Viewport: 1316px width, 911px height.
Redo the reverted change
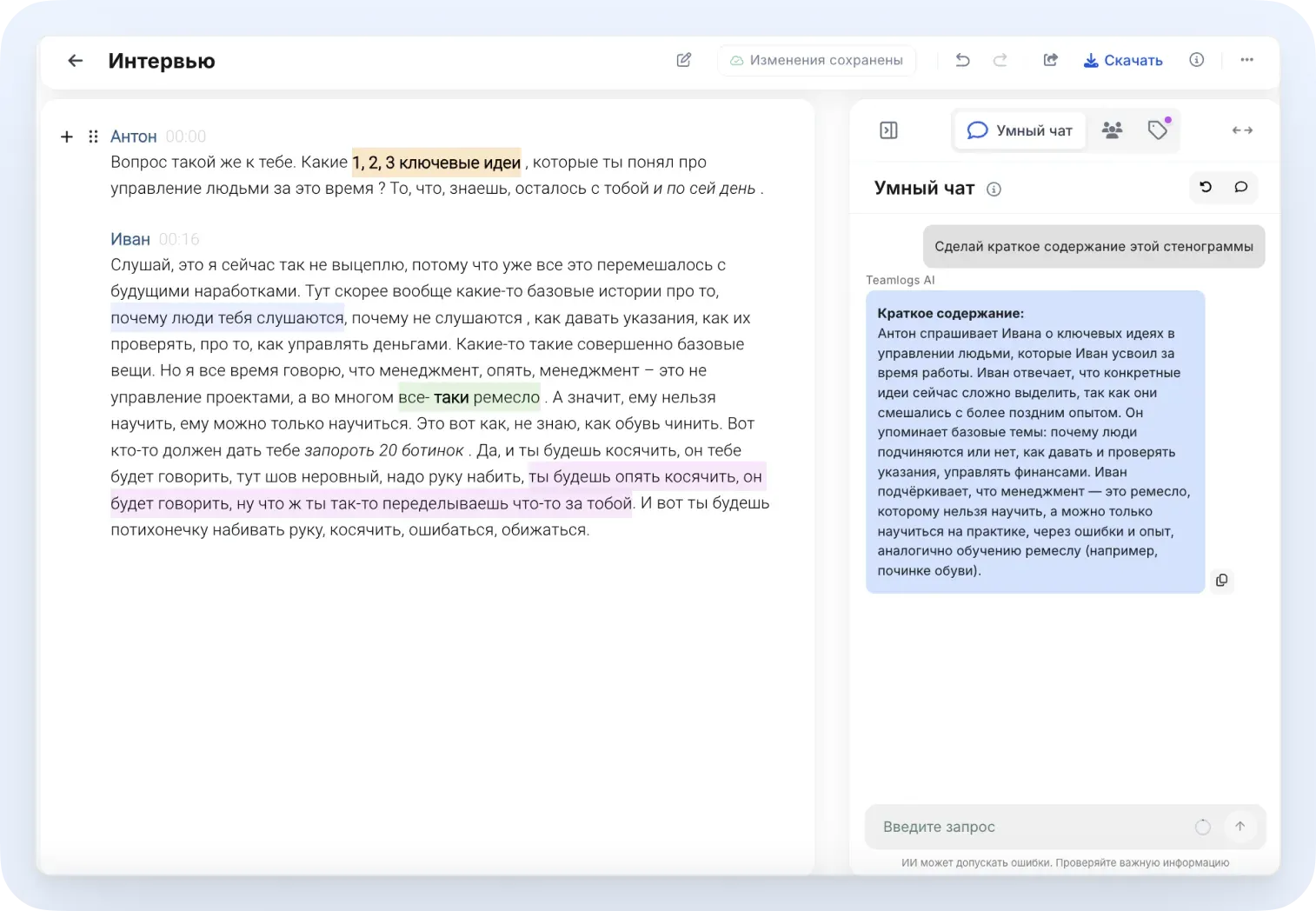pos(1000,60)
